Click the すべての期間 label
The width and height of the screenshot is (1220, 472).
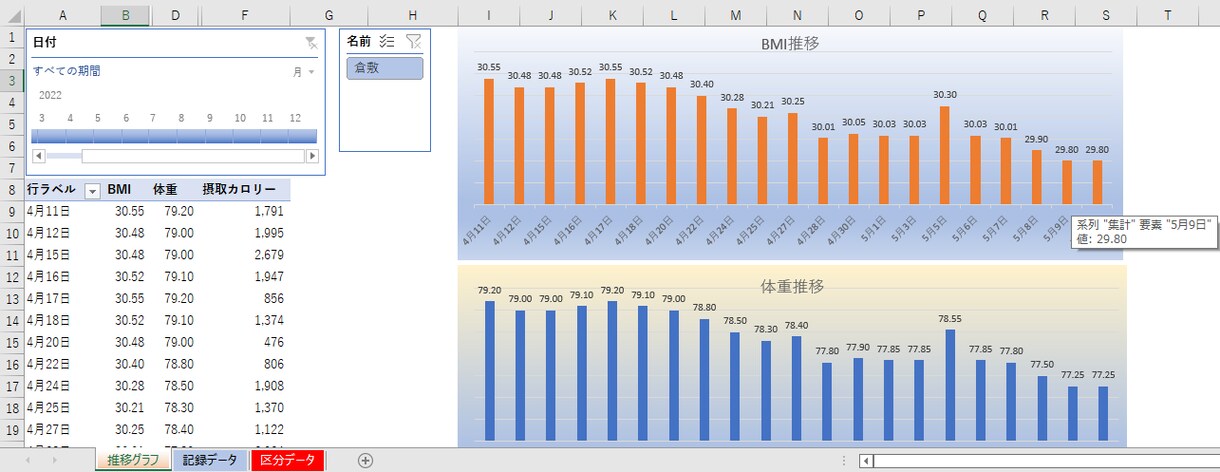point(67,71)
